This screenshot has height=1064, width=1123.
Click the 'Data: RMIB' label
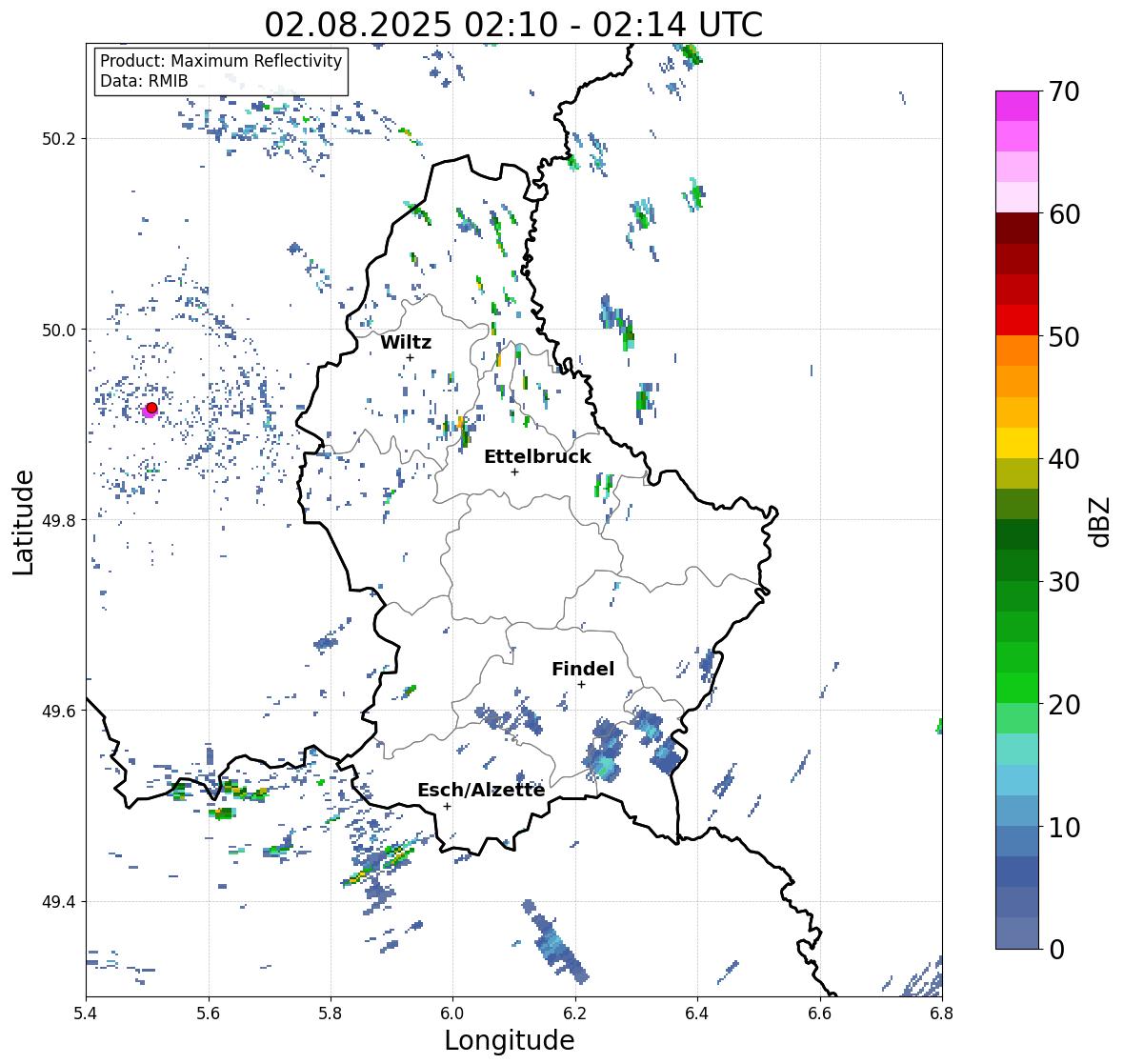(144, 81)
